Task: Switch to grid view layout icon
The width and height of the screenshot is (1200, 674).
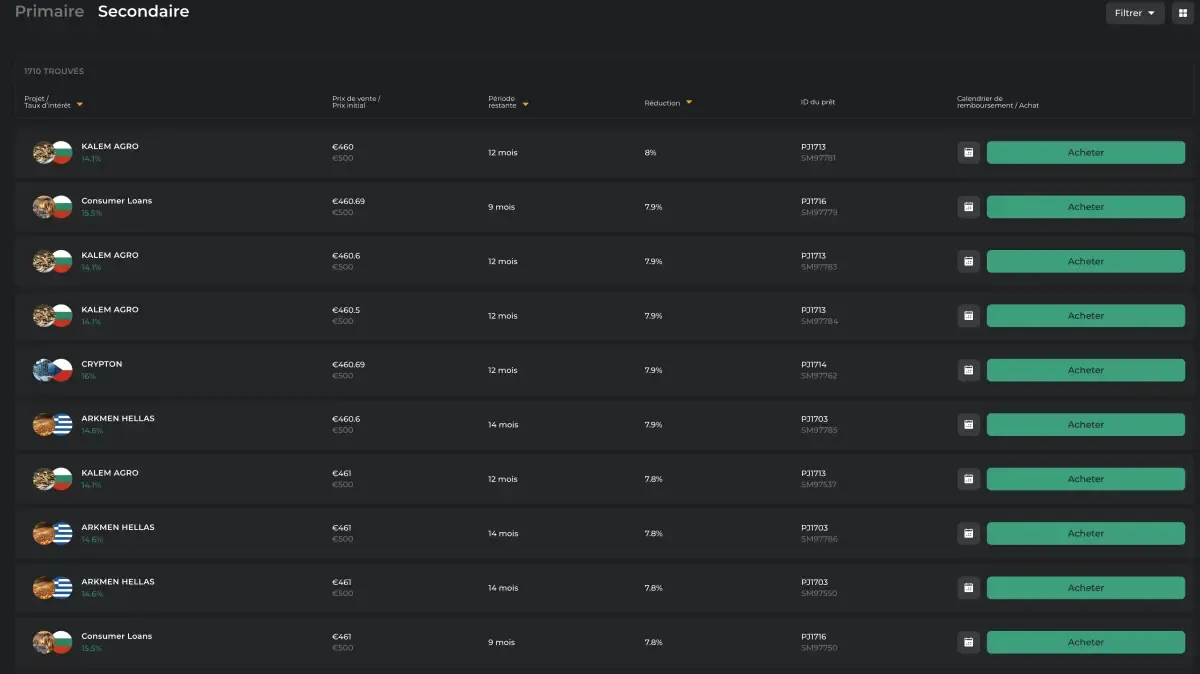Action: click(1182, 13)
